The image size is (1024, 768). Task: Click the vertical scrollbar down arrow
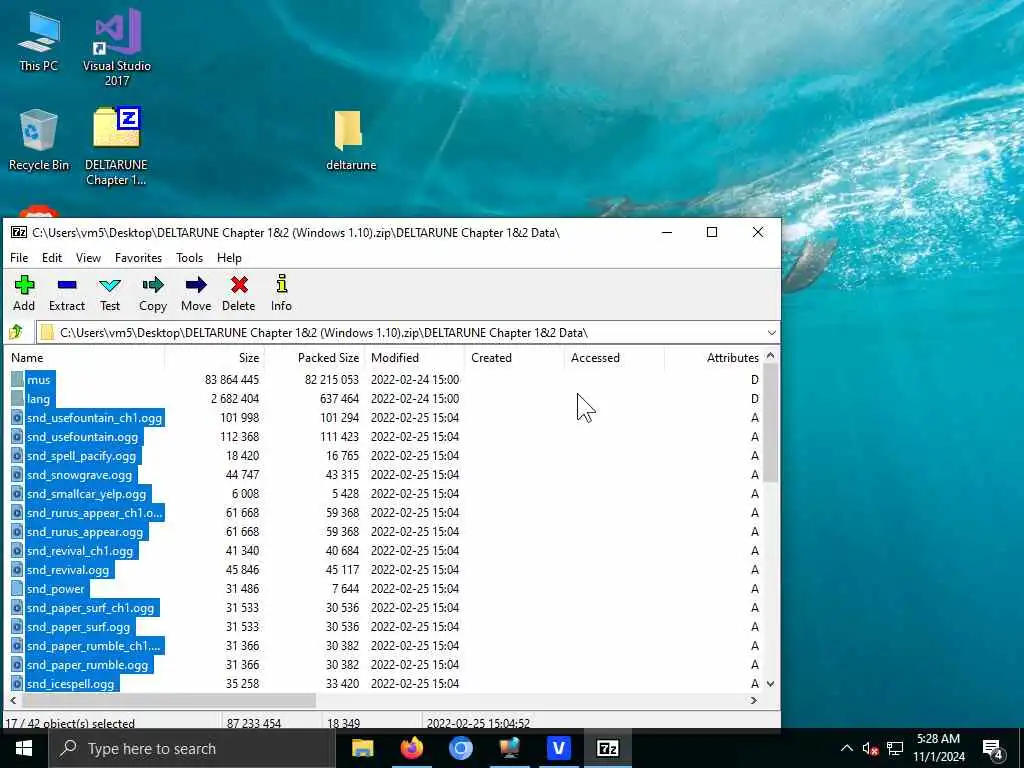point(771,684)
